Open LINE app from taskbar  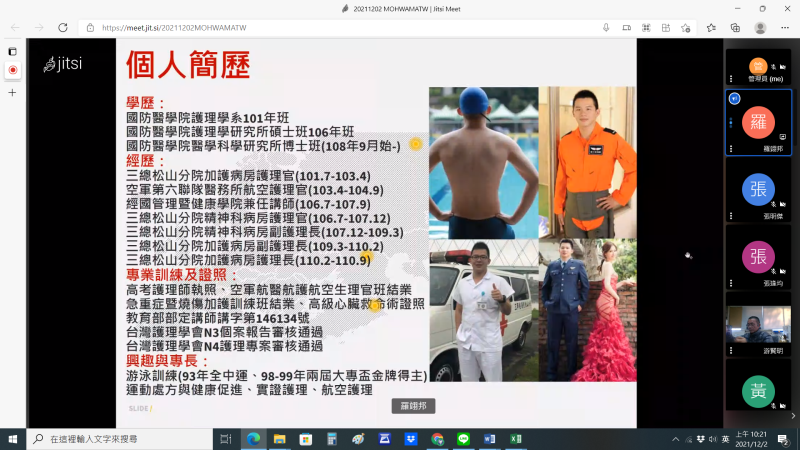coord(464,439)
